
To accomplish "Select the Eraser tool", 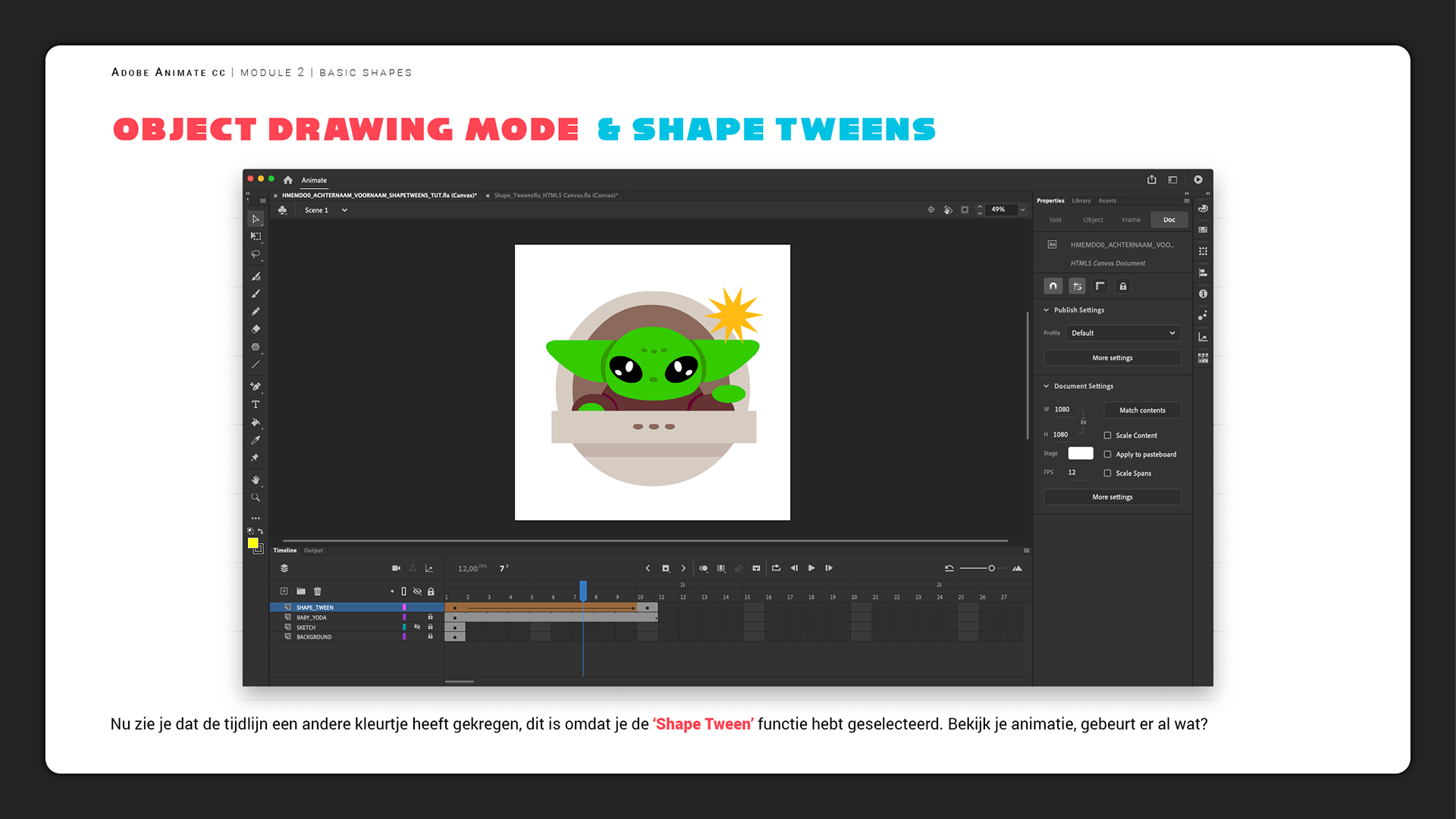I will click(256, 329).
